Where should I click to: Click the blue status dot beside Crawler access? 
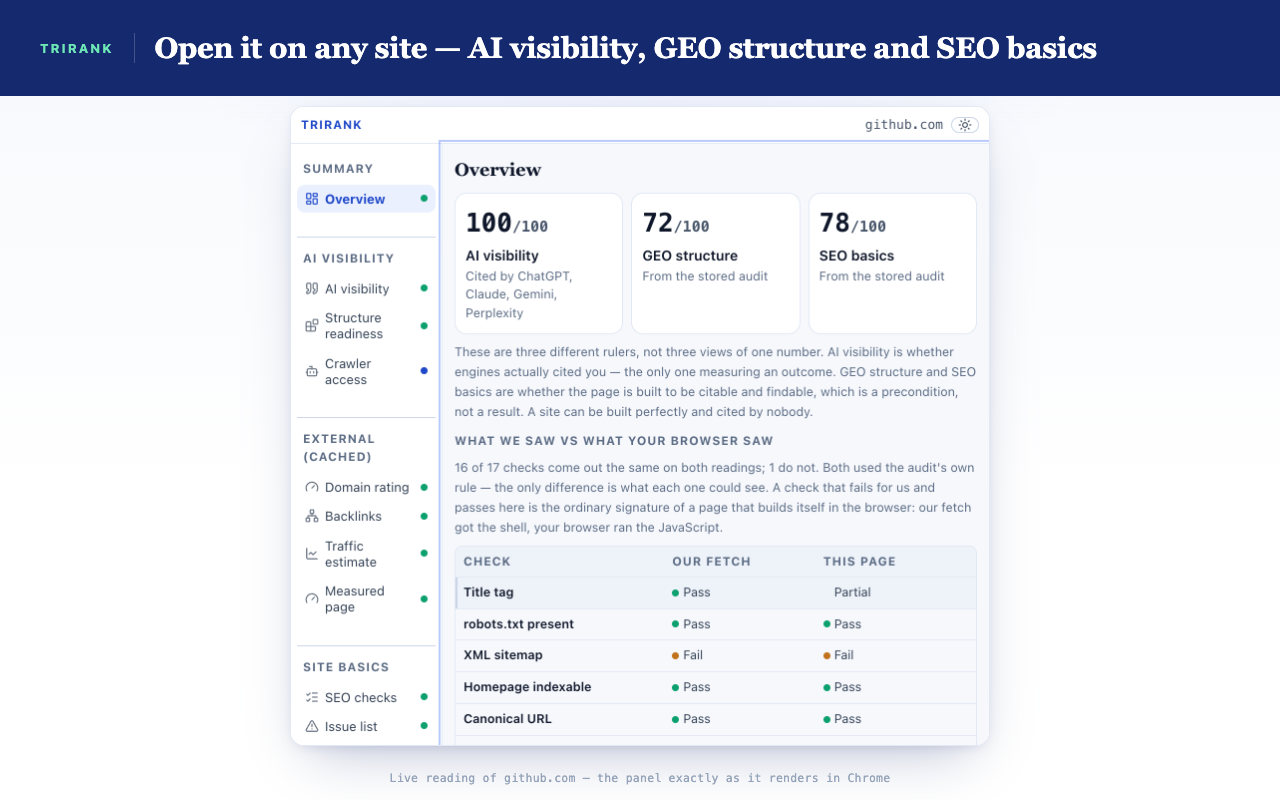coord(424,371)
